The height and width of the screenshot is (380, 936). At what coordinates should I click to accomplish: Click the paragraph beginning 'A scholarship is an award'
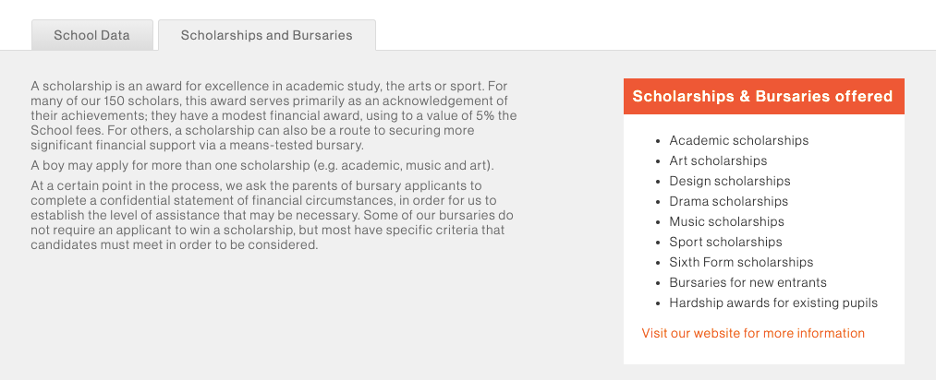coord(273,115)
